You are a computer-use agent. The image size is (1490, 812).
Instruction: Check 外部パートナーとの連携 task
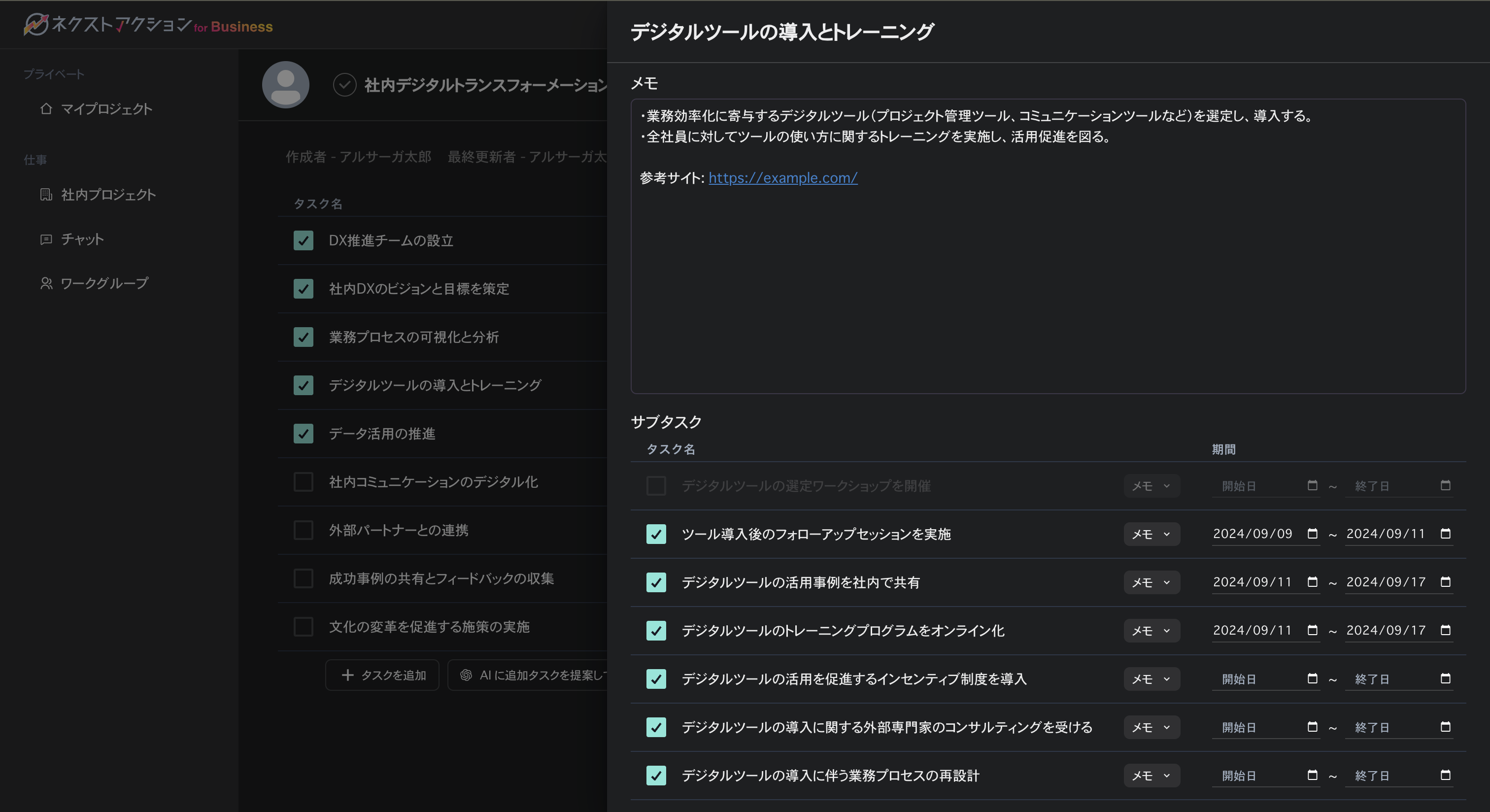[304, 530]
